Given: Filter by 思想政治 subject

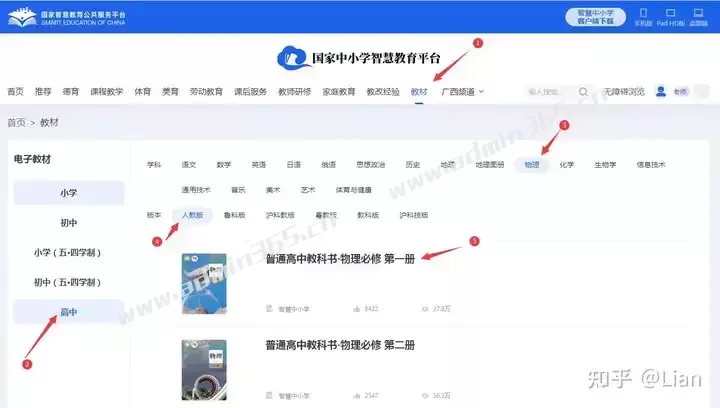Looking at the screenshot, I should (x=371, y=164).
